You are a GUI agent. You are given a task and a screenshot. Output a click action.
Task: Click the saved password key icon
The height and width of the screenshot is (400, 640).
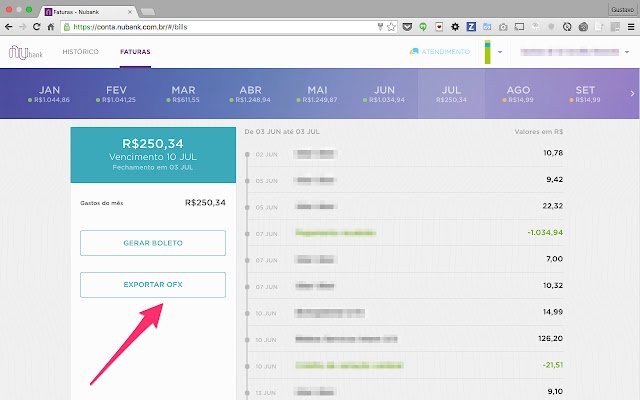click(380, 27)
